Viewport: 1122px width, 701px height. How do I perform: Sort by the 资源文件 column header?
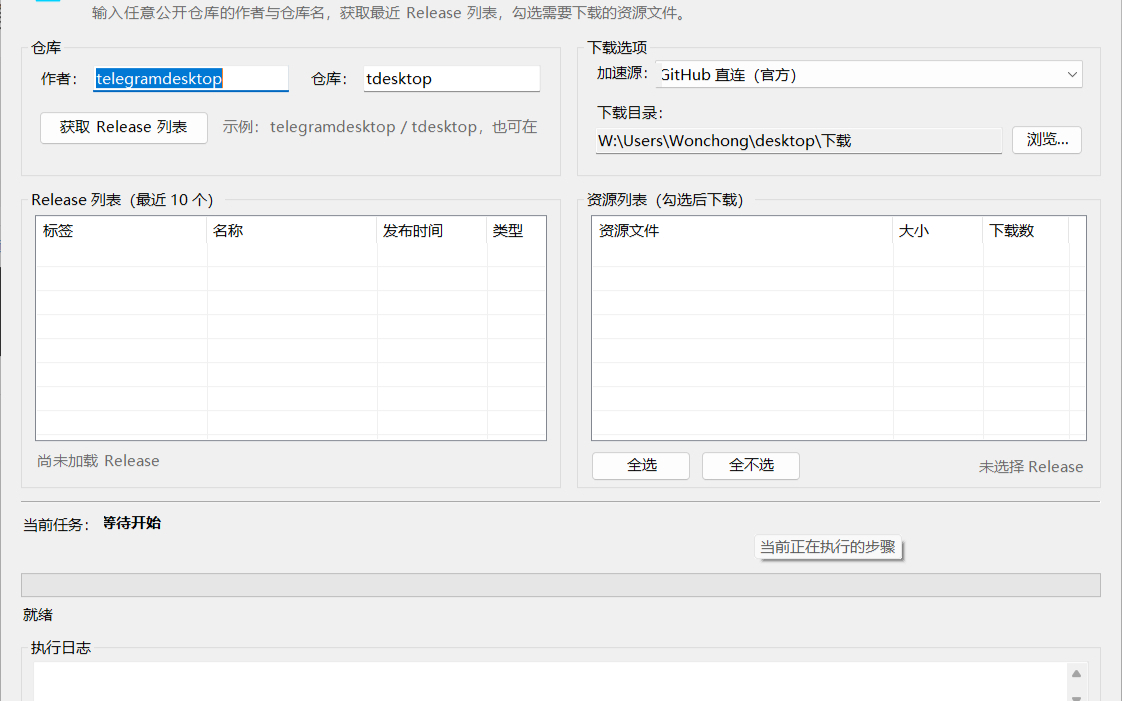pyautogui.click(x=742, y=231)
